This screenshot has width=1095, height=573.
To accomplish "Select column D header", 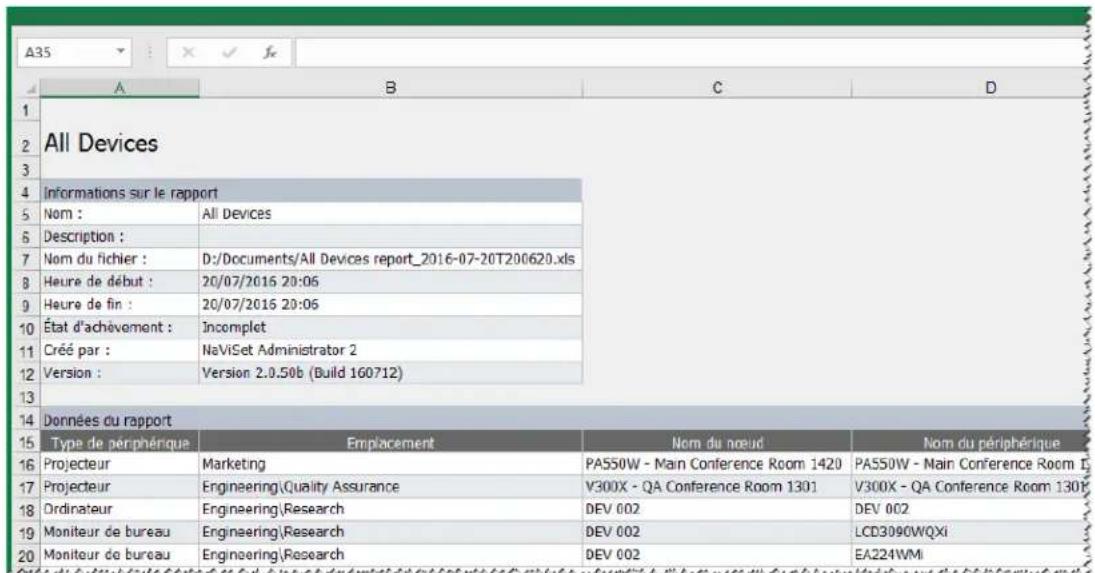I will (969, 89).
